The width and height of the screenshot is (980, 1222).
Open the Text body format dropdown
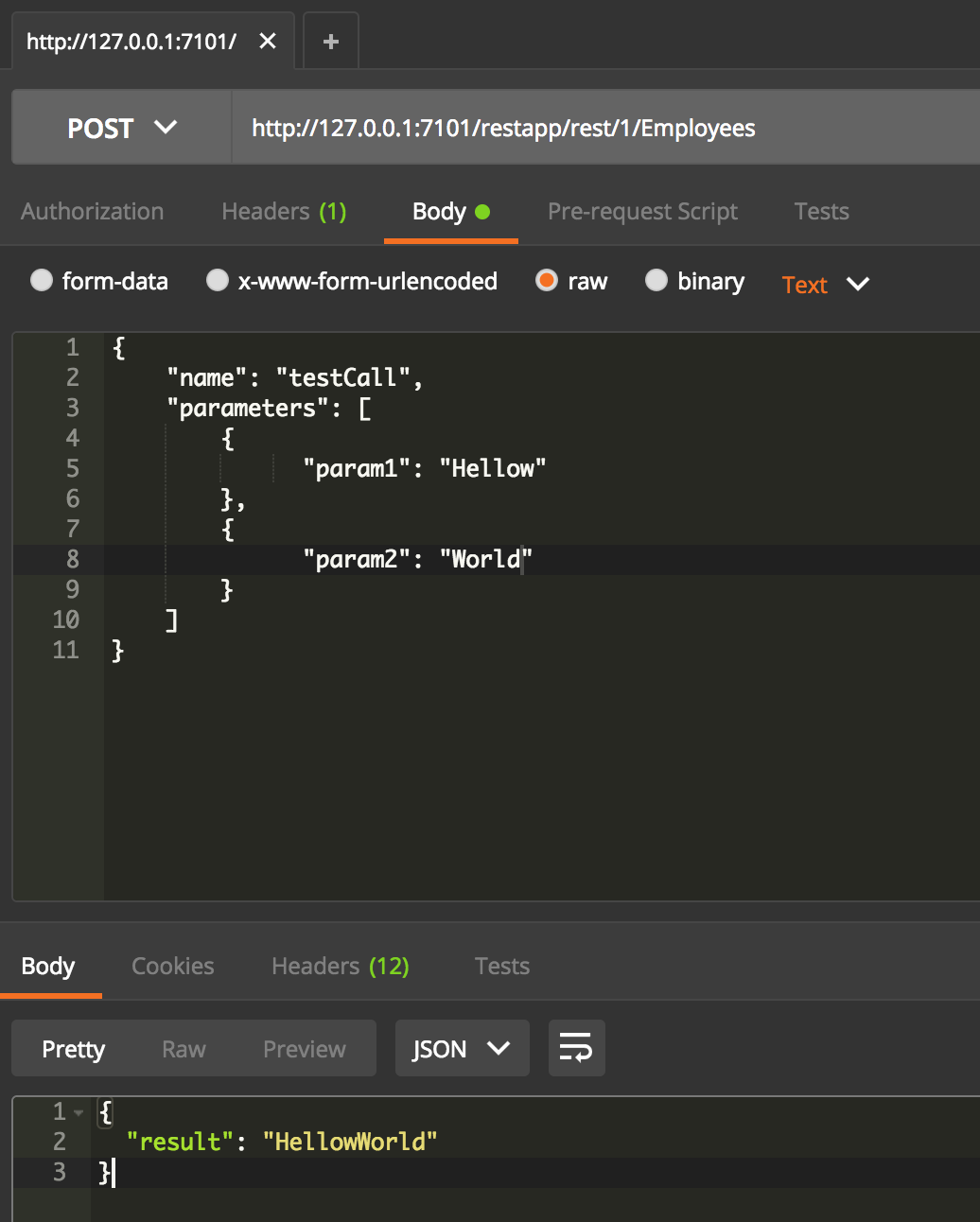824,284
